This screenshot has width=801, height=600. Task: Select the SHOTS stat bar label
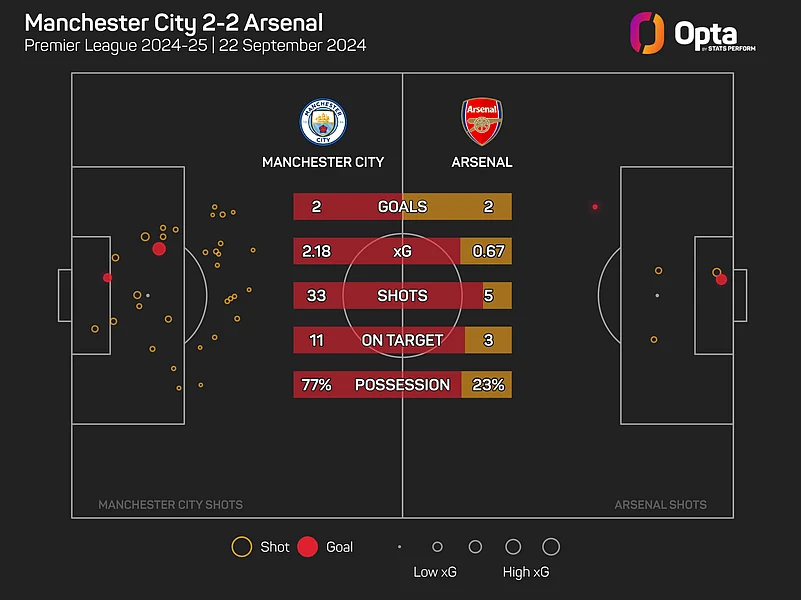402,296
